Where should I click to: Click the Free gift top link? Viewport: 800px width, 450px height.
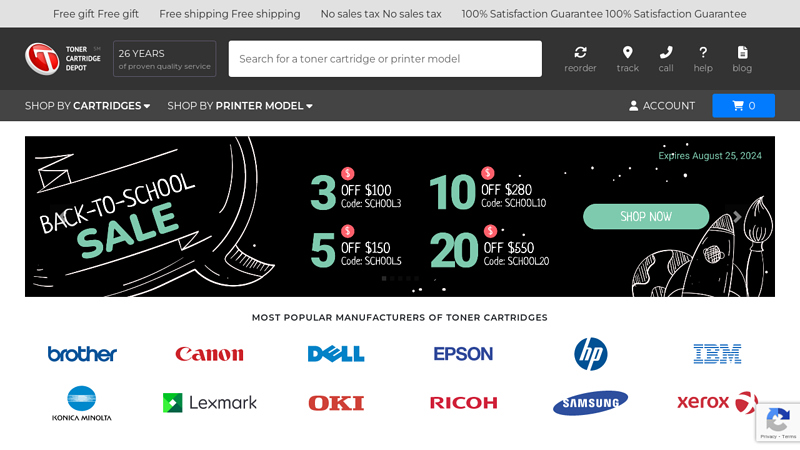[96, 14]
